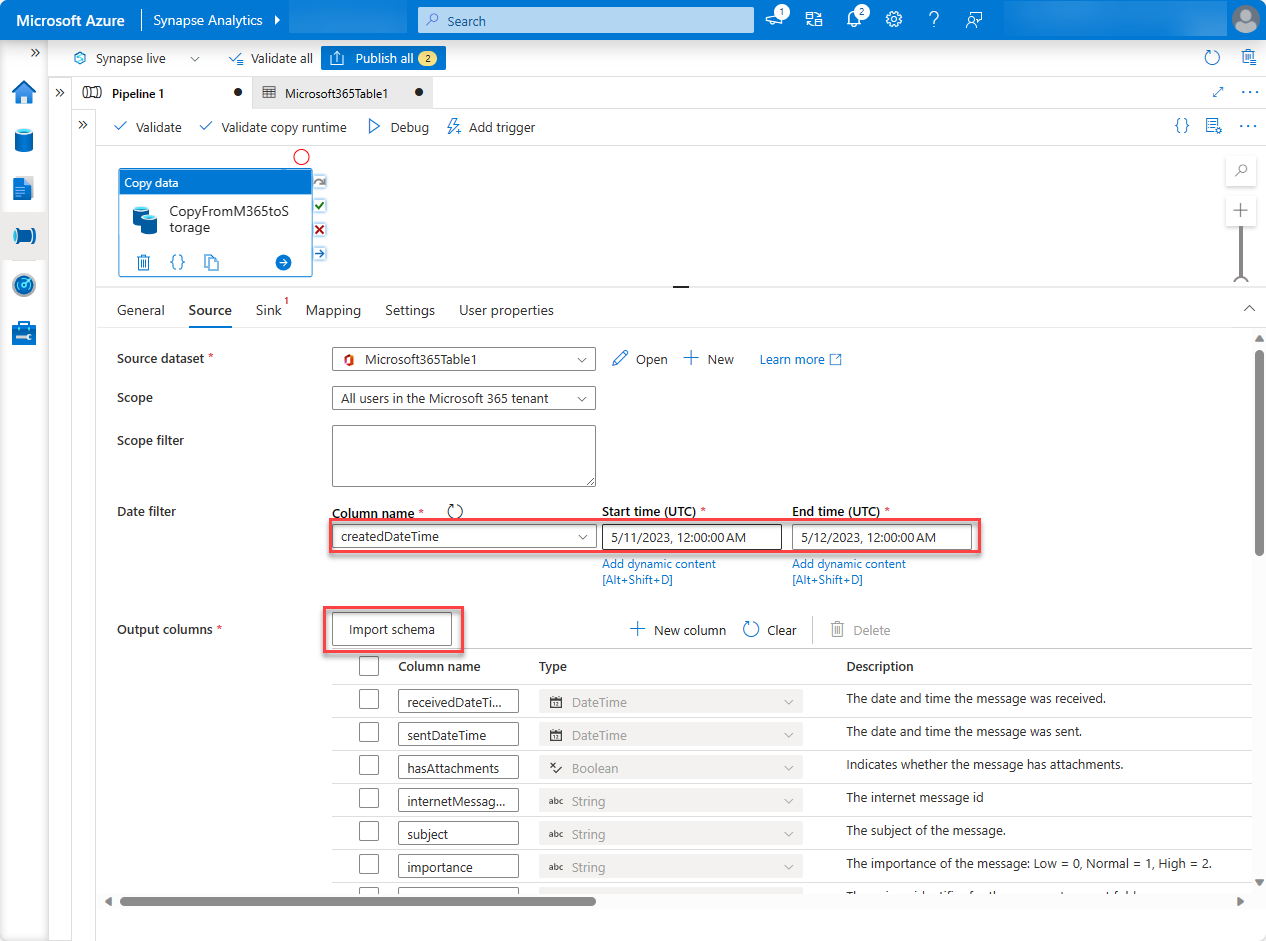The image size is (1266, 941).
Task: Click inside the Scope filter text box
Action: pos(463,455)
